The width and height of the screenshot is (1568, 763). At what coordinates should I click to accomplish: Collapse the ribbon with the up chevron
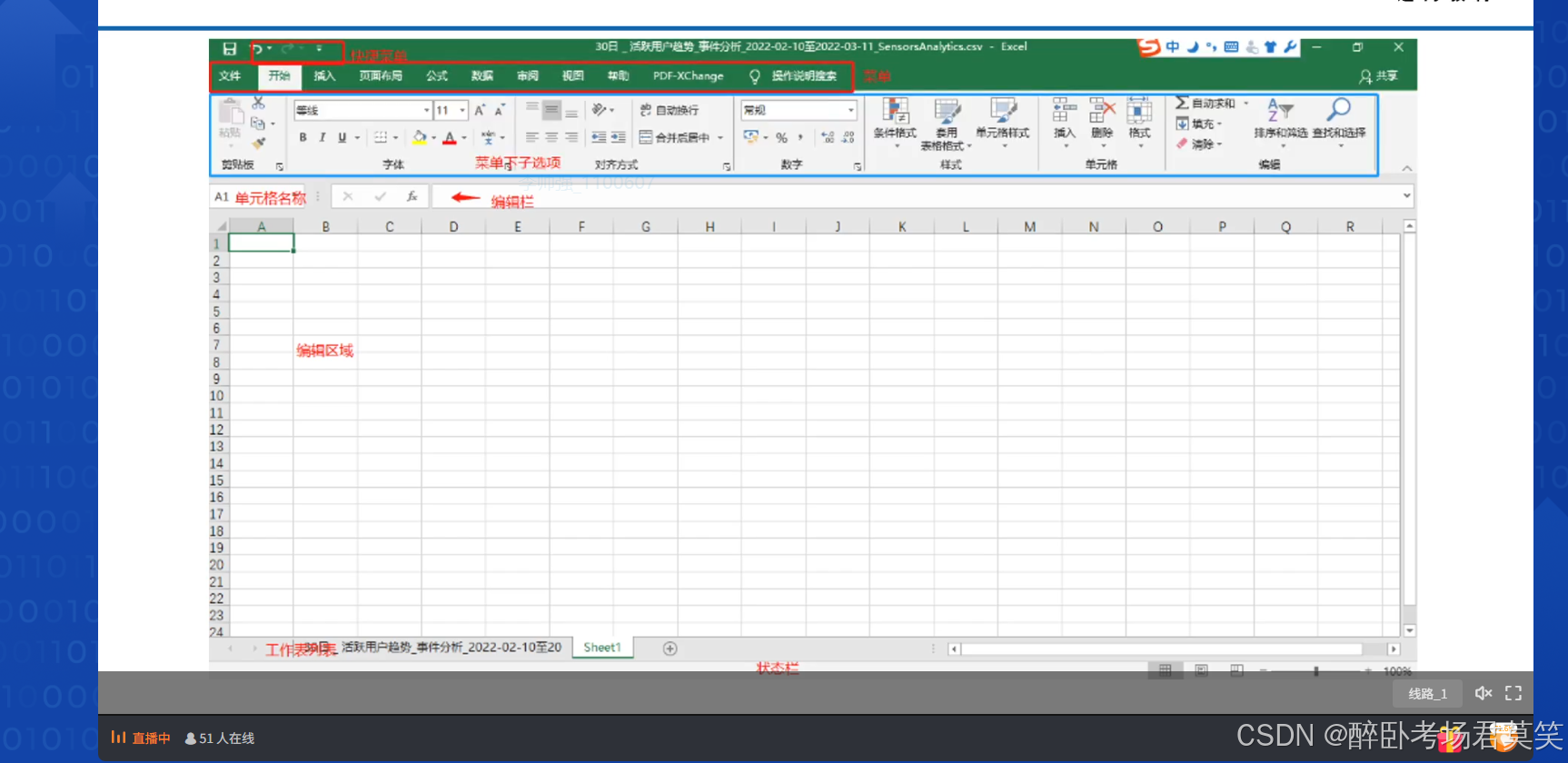tap(1407, 168)
